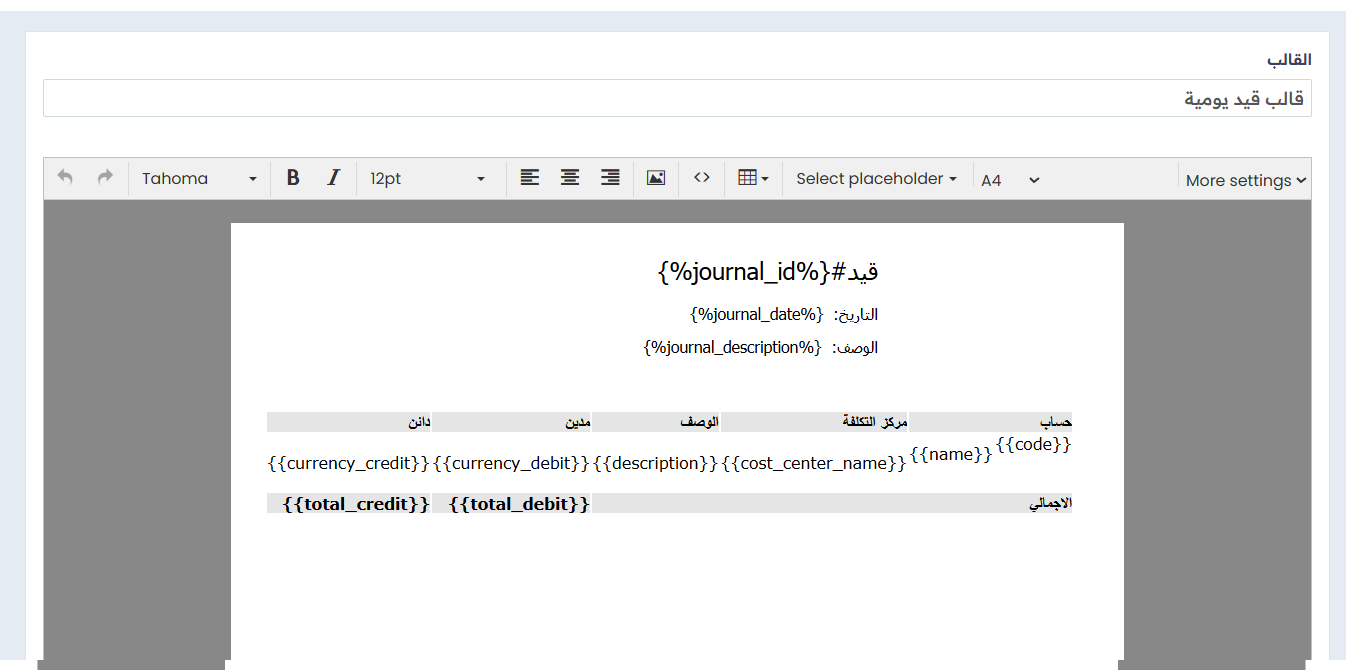This screenshot has width=1346, height=670.
Task: Insert an image using picture icon
Action: click(656, 178)
